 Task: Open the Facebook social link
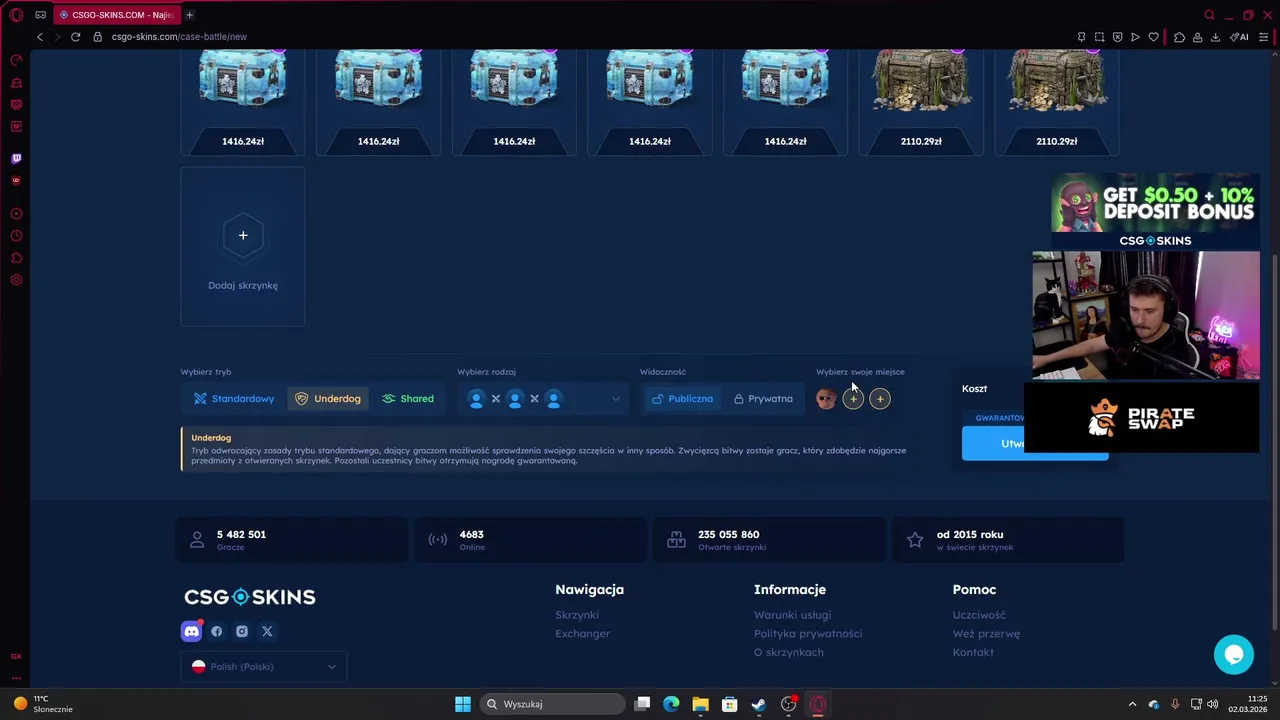[217, 632]
